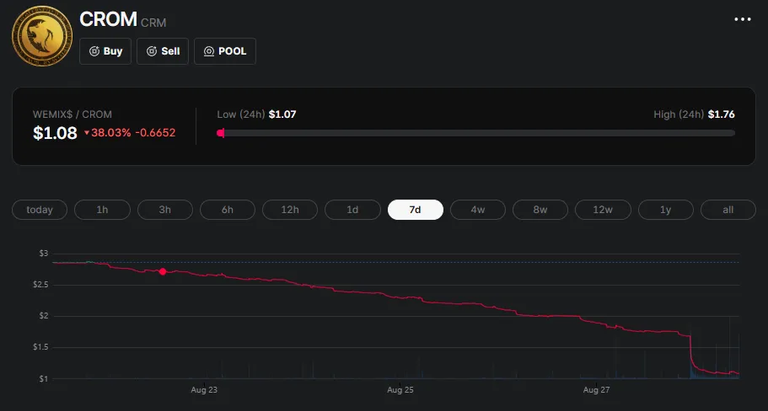Click the Aug 27 date label
The width and height of the screenshot is (768, 411).
pos(596,390)
